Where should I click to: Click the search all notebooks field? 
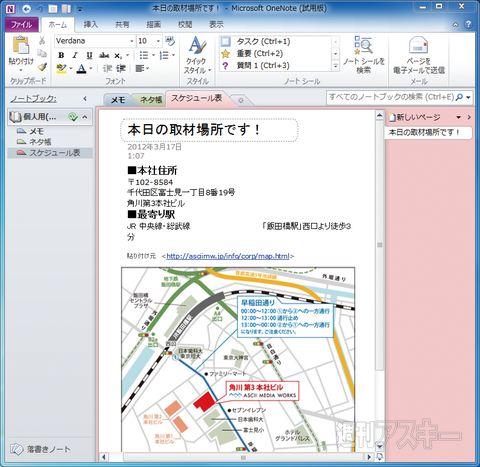click(391, 97)
